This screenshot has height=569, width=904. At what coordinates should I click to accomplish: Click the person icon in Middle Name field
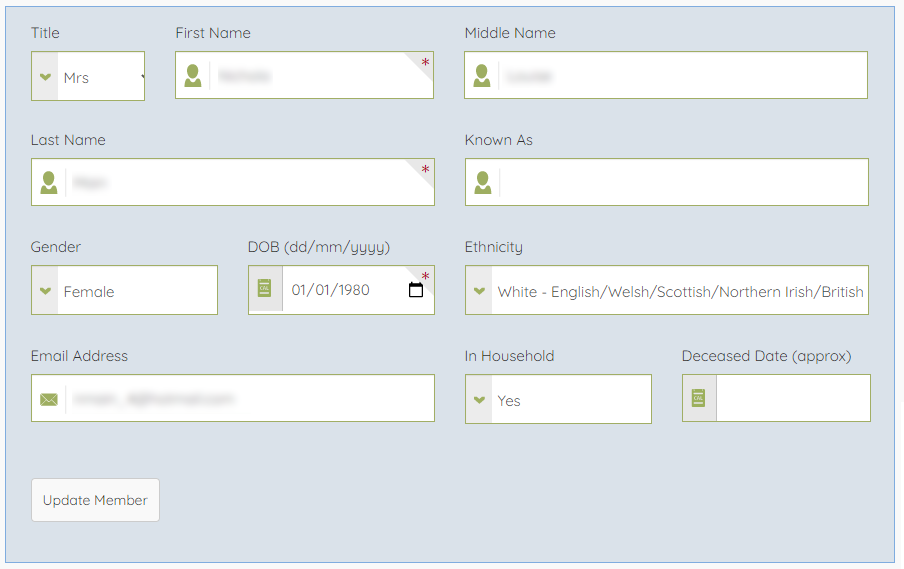click(x=482, y=76)
